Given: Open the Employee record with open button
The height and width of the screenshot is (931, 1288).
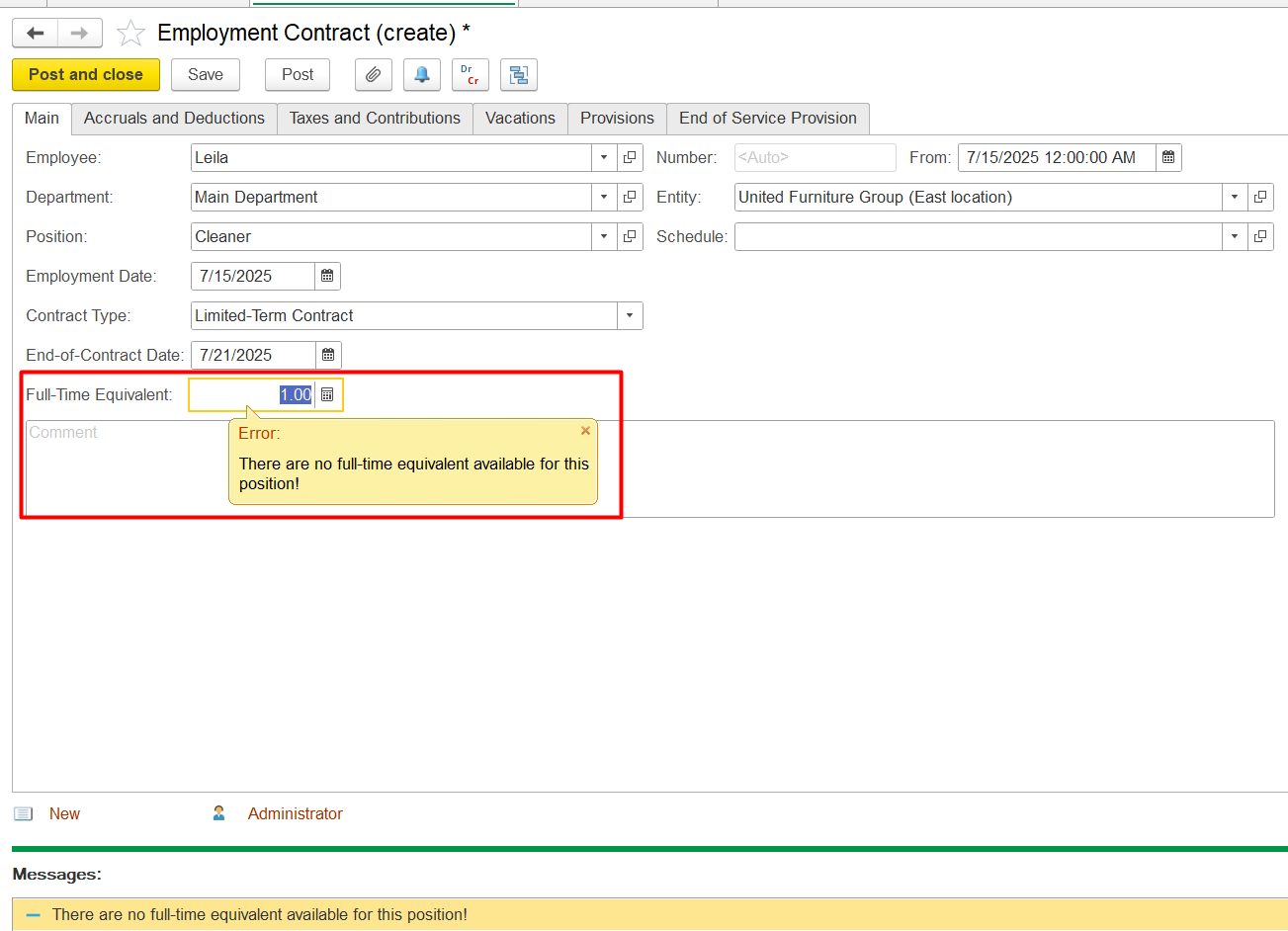Looking at the screenshot, I should point(630,157).
